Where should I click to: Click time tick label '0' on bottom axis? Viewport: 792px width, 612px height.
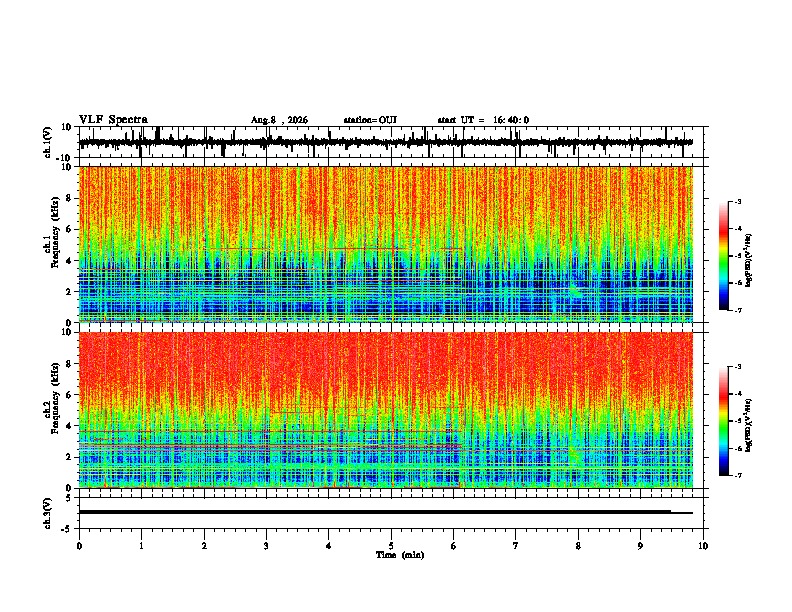click(79, 546)
